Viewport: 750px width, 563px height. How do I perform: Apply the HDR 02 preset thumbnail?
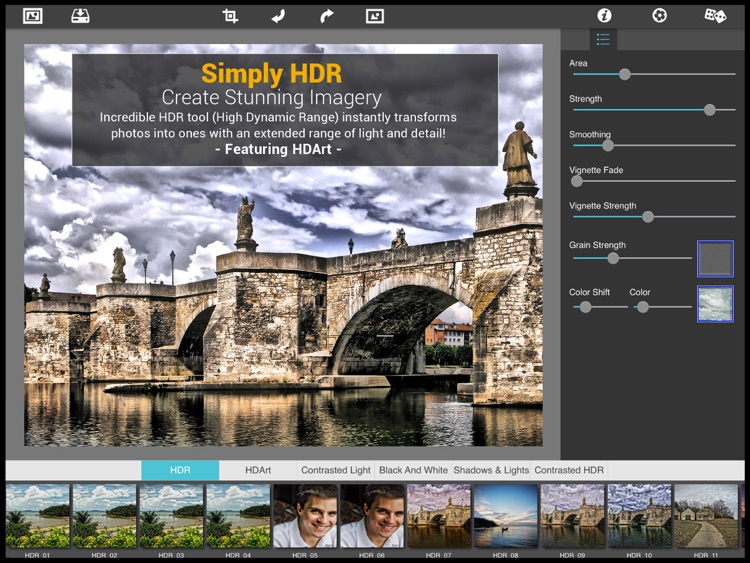coord(104,516)
